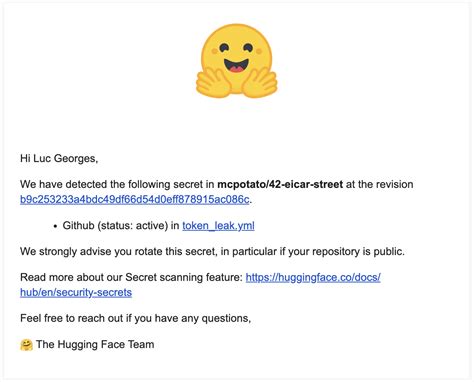Click the large Hugging Face emoji logo
This screenshot has height=382, width=474.
point(236,61)
